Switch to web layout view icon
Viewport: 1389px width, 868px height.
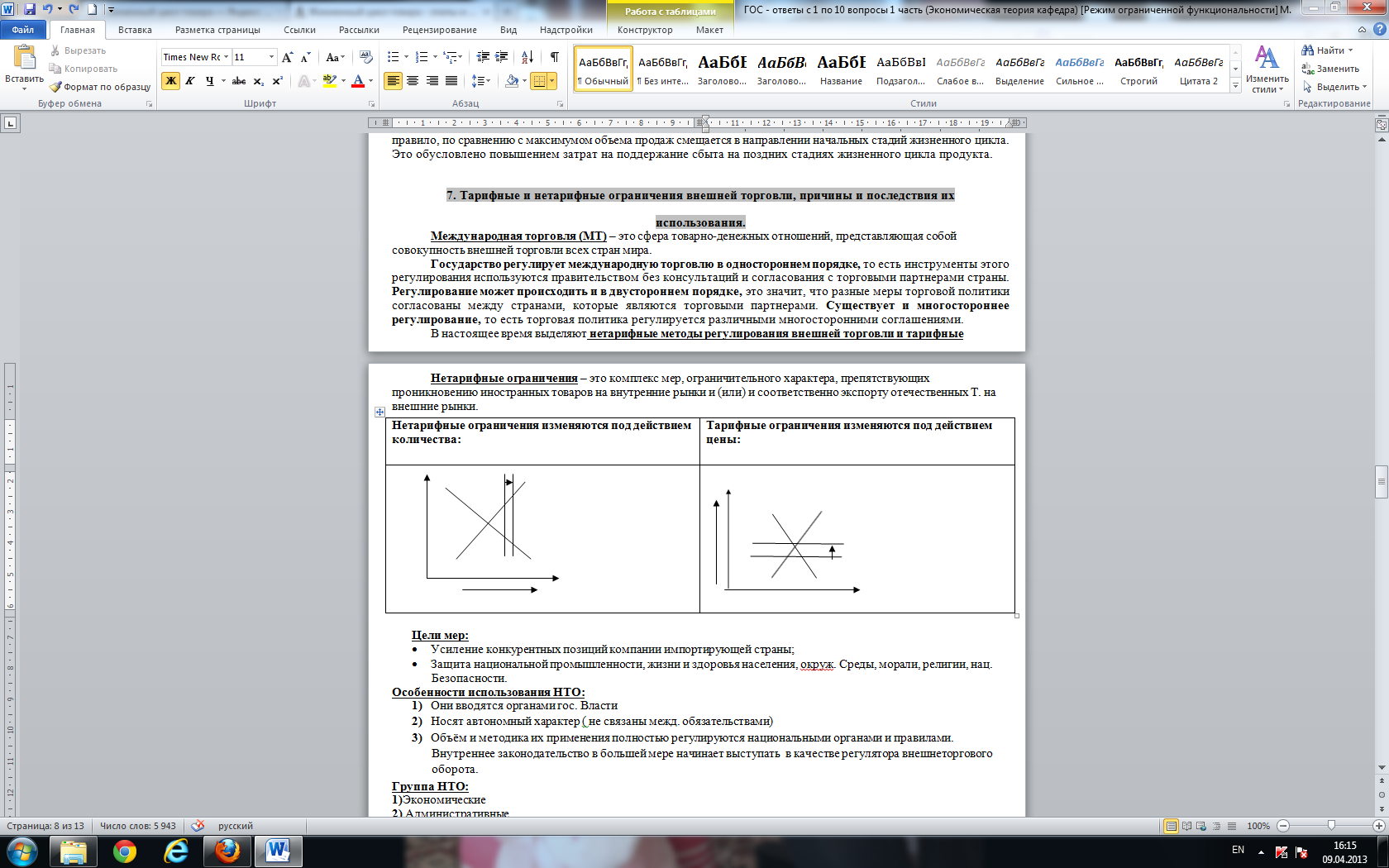(x=1201, y=826)
